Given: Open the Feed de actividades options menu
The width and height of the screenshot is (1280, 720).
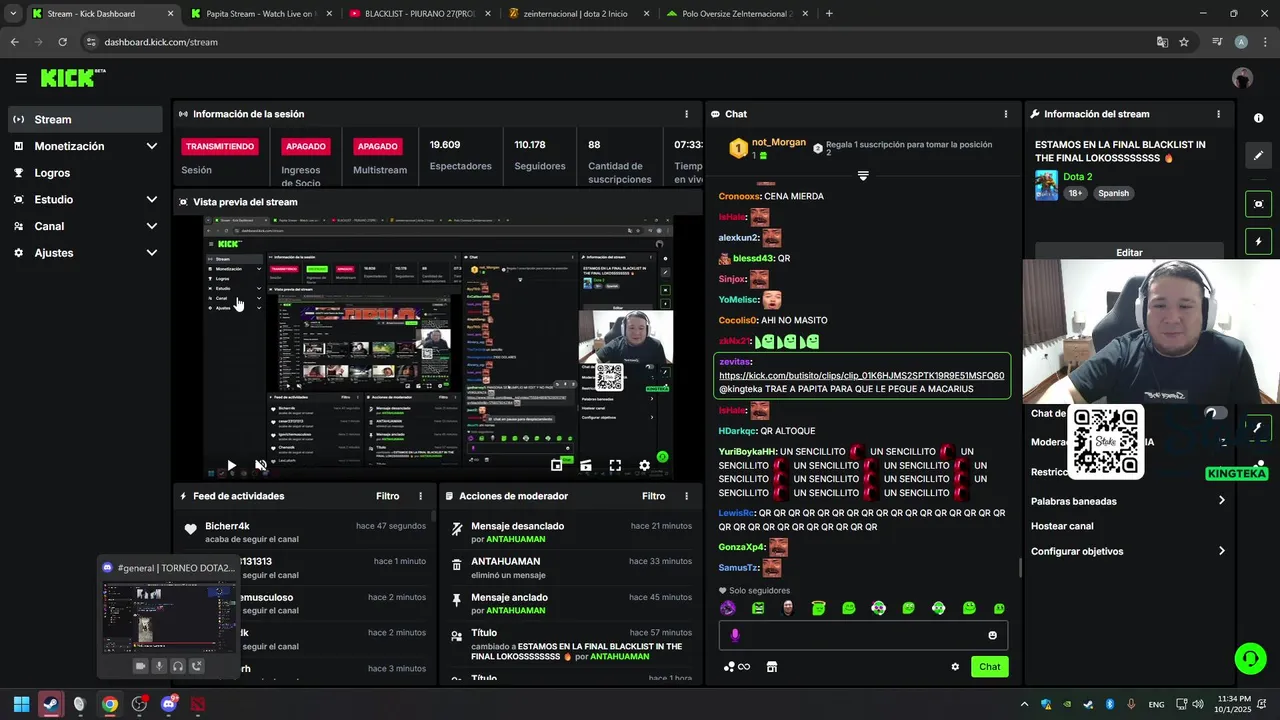Looking at the screenshot, I should tap(420, 496).
